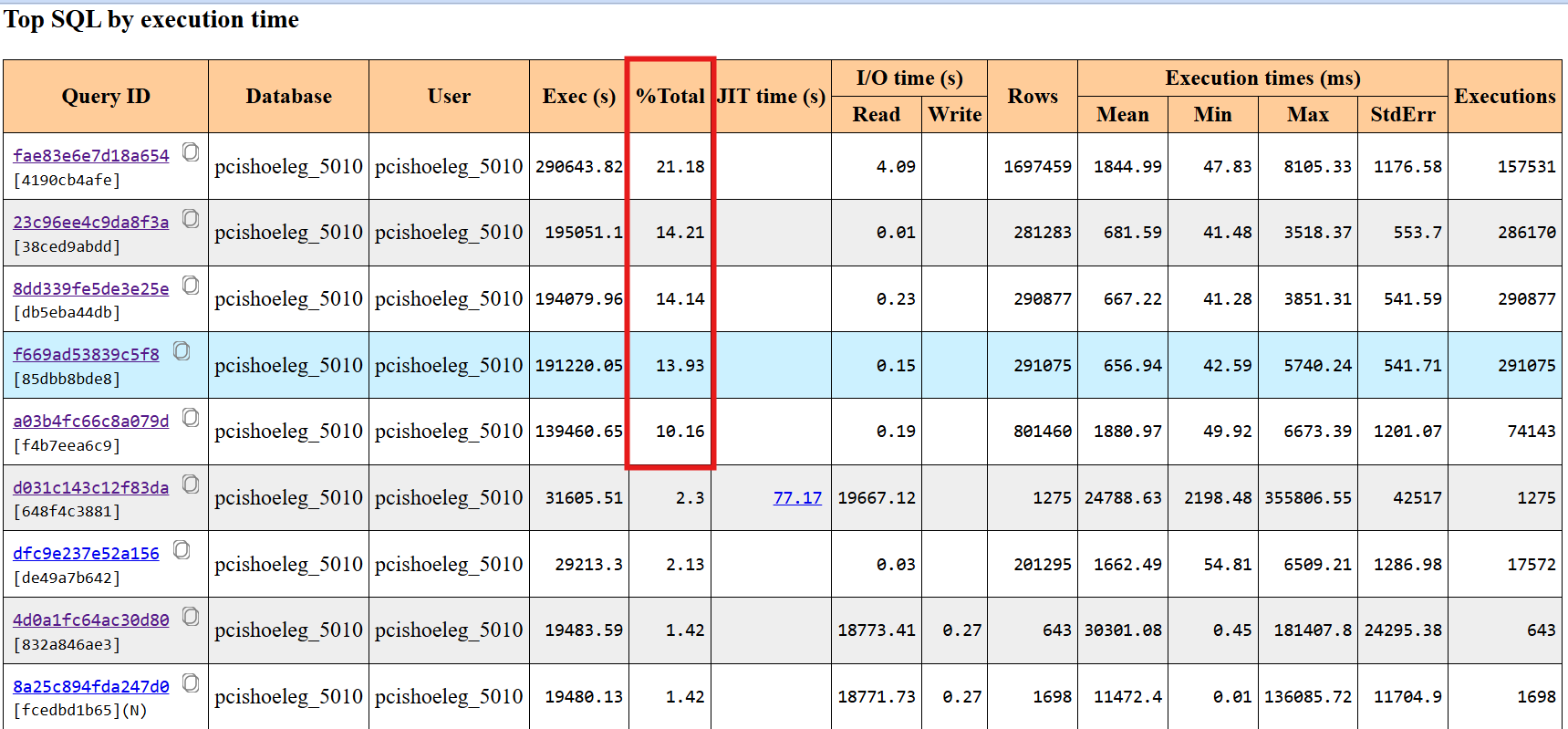Click the Database column header
The image size is (1568, 729).
(x=289, y=97)
